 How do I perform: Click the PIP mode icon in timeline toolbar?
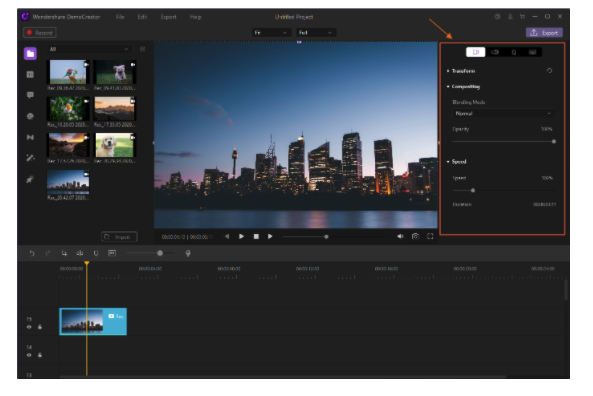(112, 253)
